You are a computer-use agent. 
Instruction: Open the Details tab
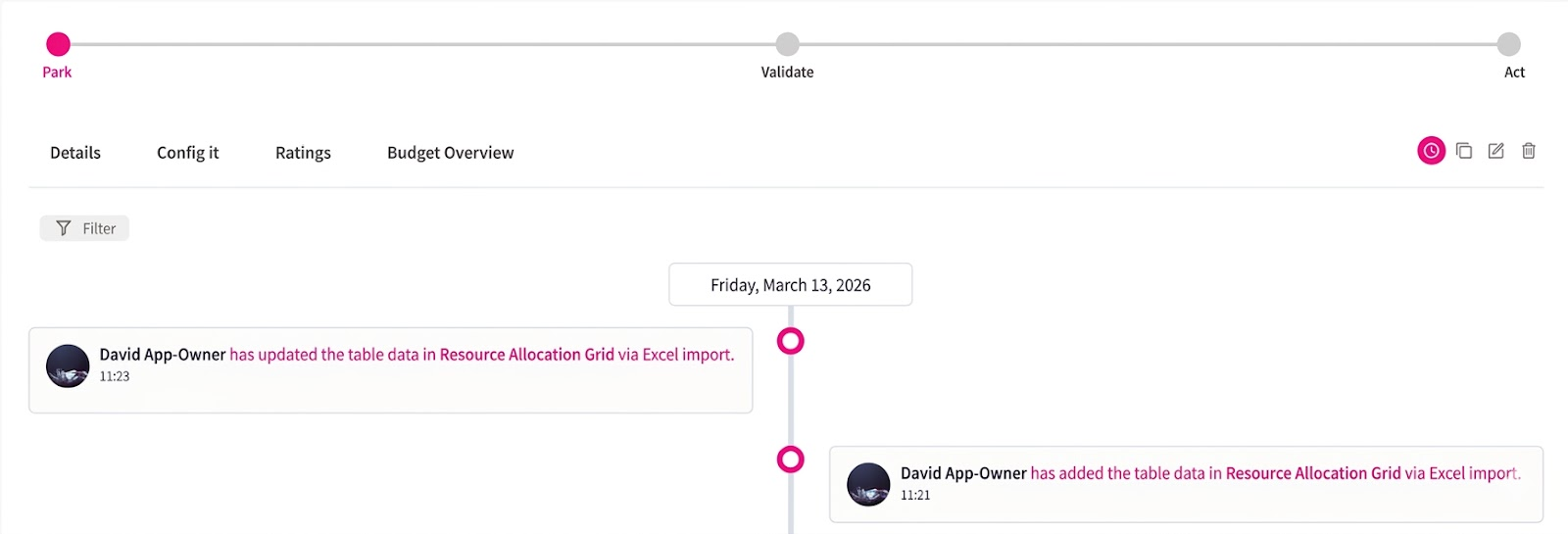[75, 153]
